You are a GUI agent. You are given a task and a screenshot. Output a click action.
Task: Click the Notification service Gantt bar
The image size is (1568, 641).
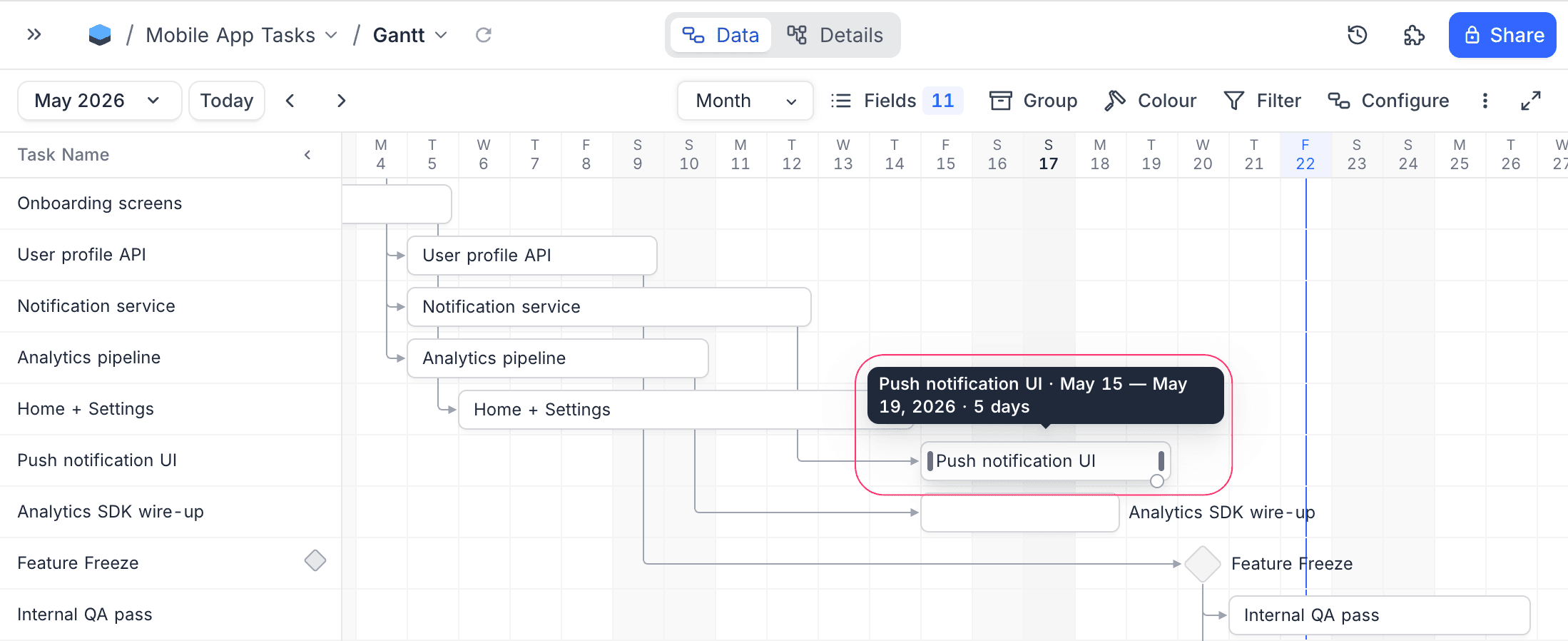point(609,307)
